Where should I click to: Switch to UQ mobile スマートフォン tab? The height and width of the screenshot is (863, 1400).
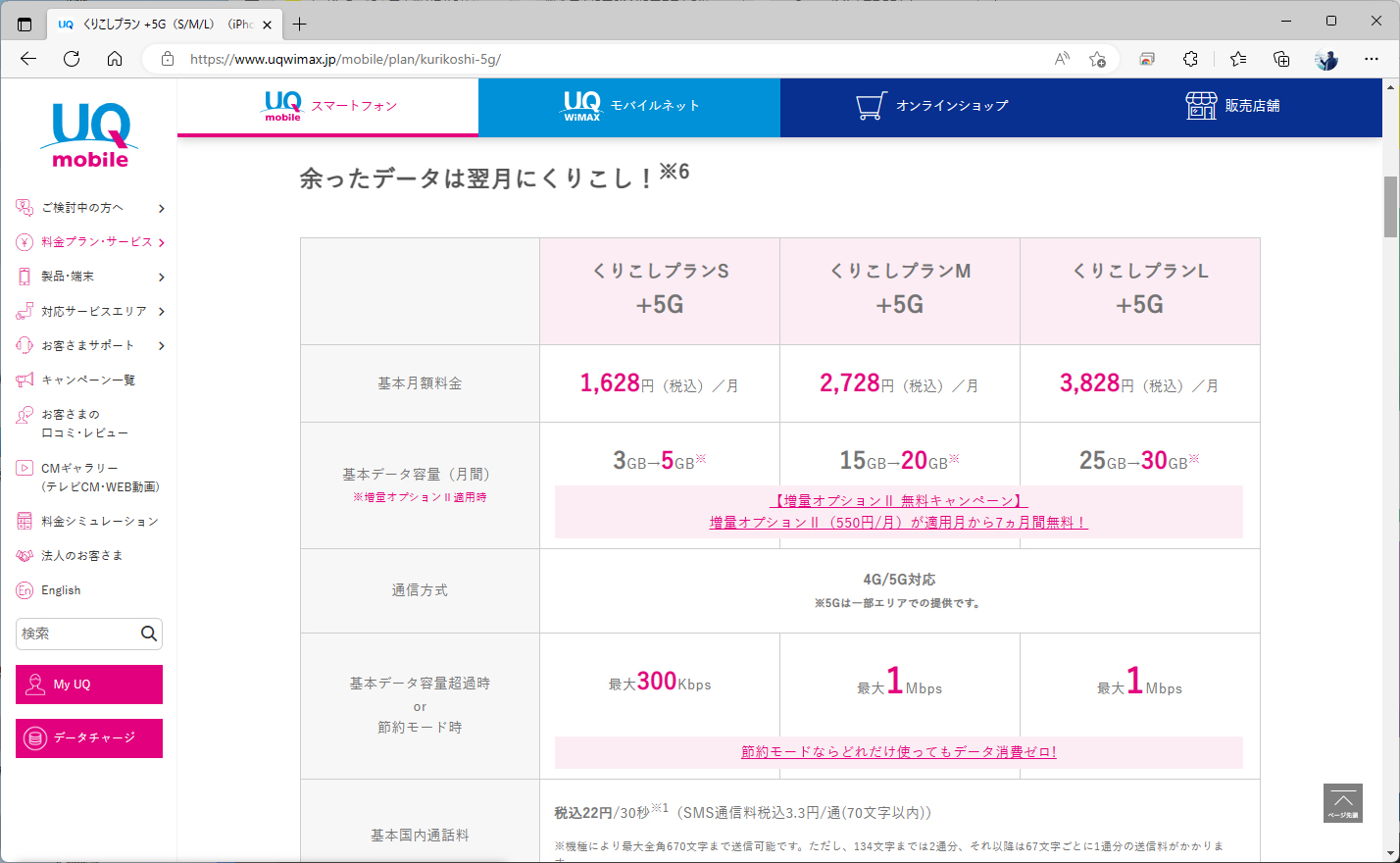pos(327,106)
